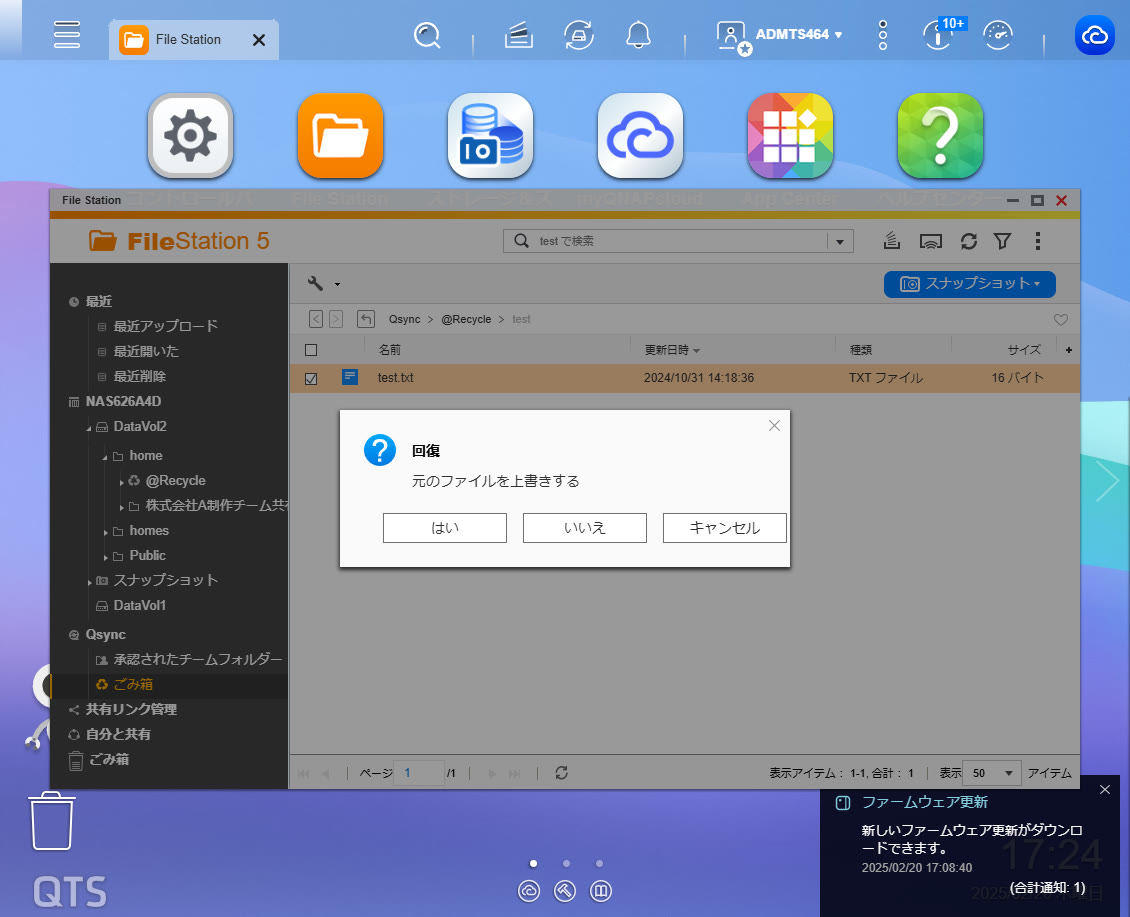Click @Recycle in the breadcrumb path
The image size is (1130, 917).
pos(466,319)
